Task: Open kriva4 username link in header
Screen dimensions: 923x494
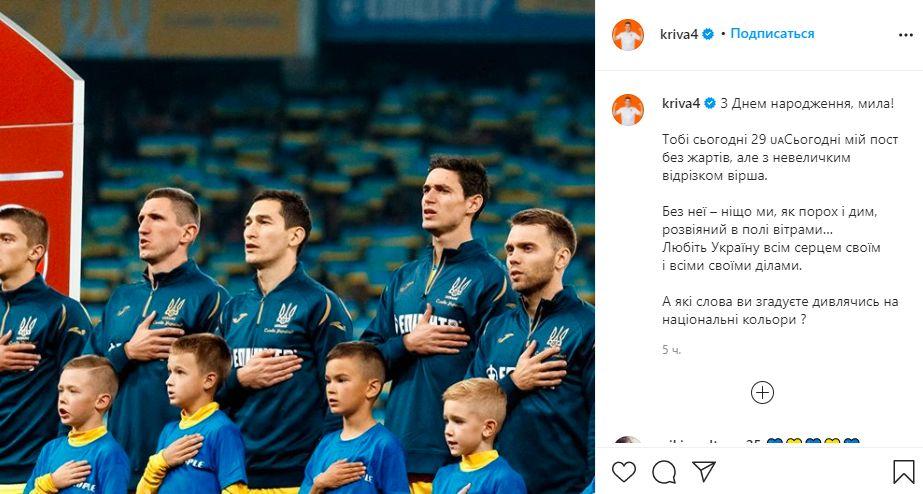Action: 679,34
